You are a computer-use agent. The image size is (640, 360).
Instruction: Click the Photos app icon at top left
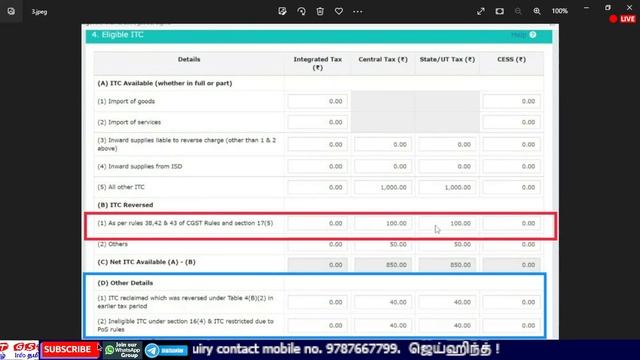11,11
